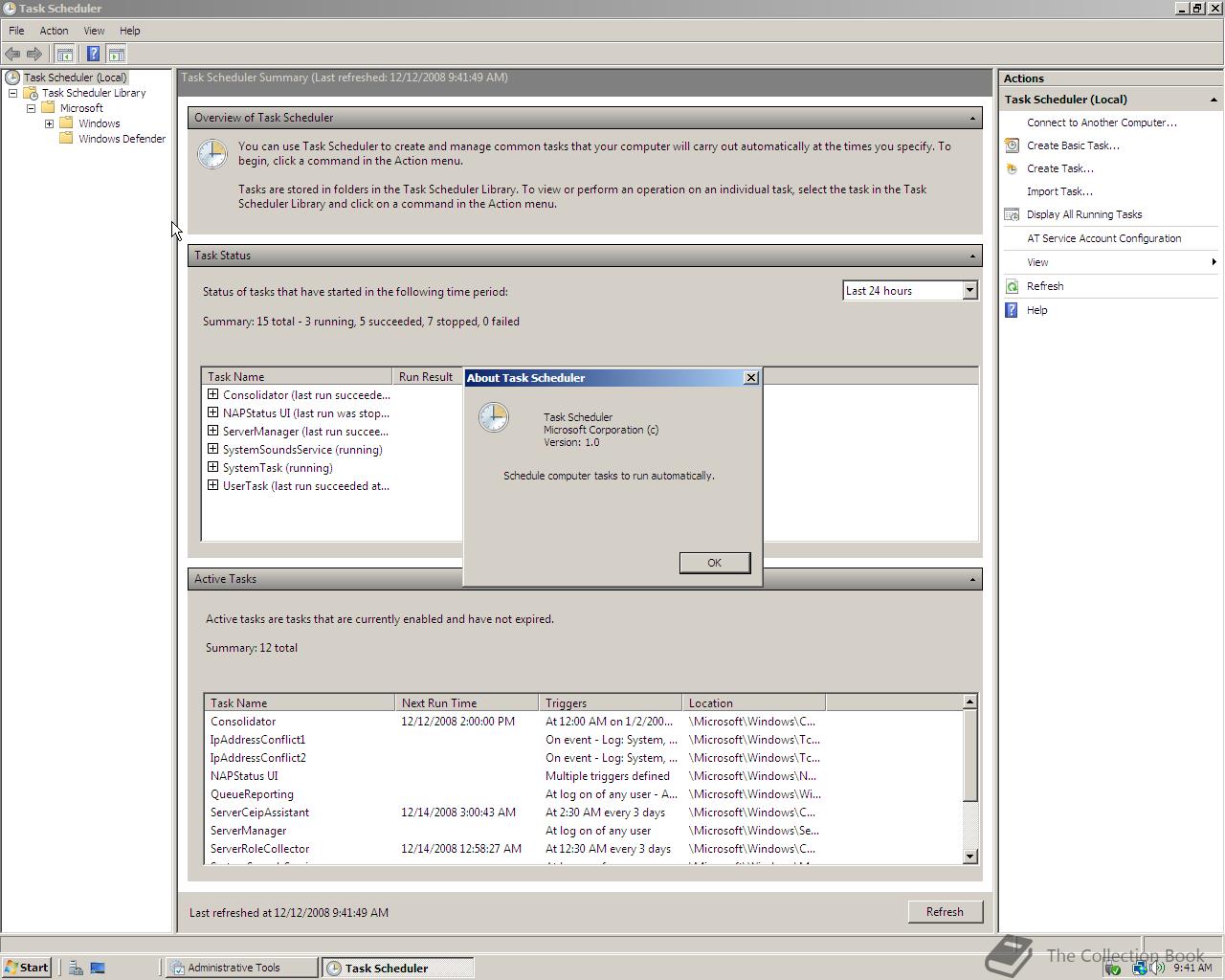Collapse the Task Status section
The image size is (1225, 980).
[972, 256]
